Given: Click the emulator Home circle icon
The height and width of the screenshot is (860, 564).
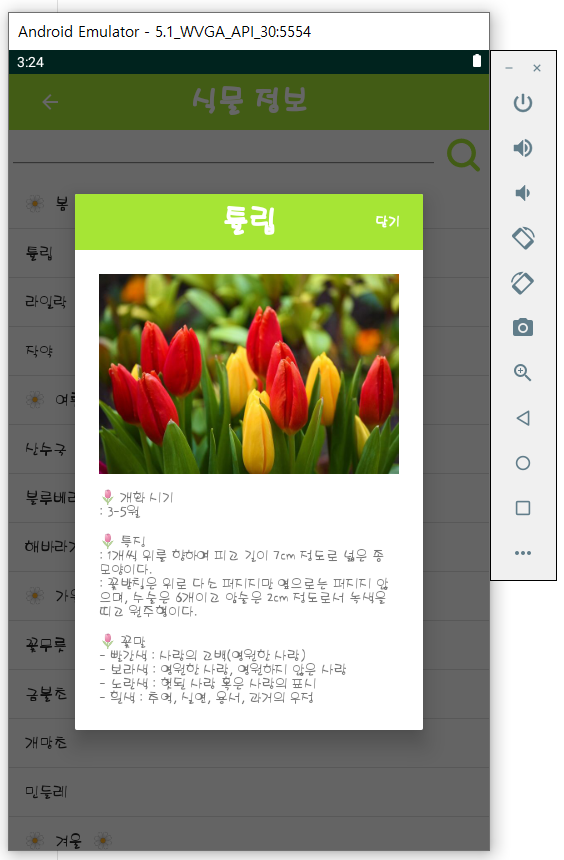Looking at the screenshot, I should (x=523, y=463).
